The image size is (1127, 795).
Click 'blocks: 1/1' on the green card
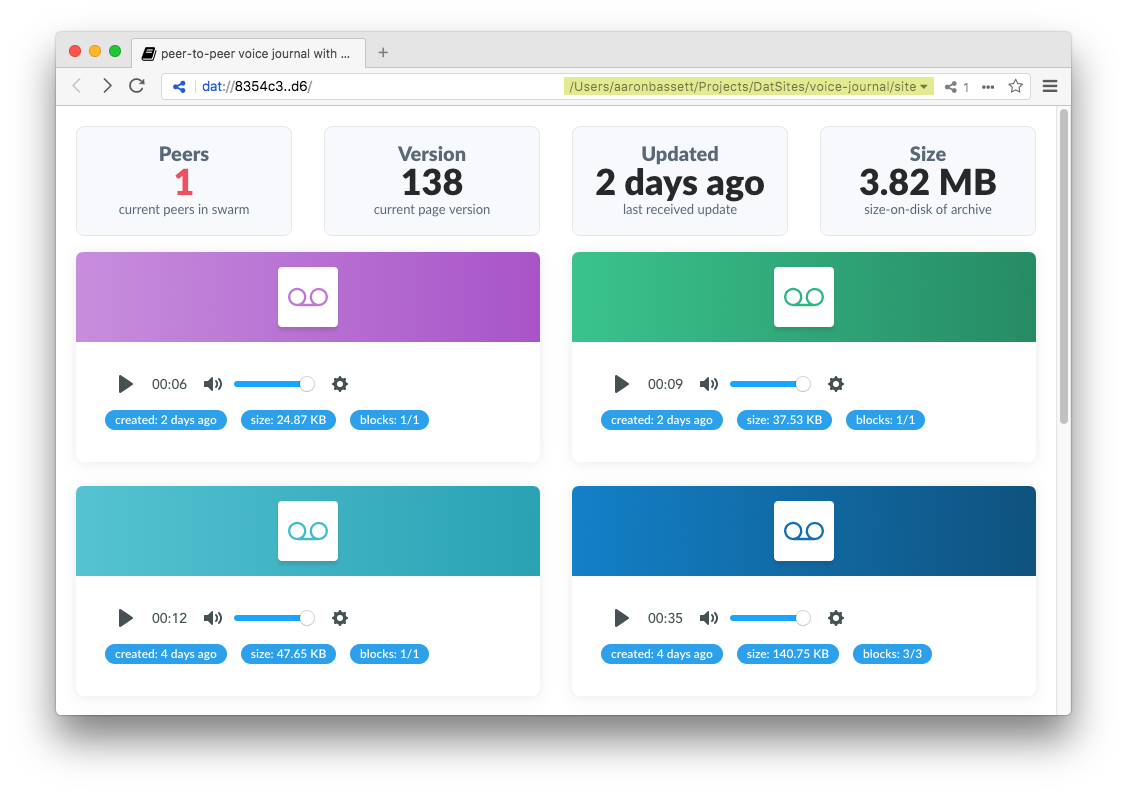[886, 420]
